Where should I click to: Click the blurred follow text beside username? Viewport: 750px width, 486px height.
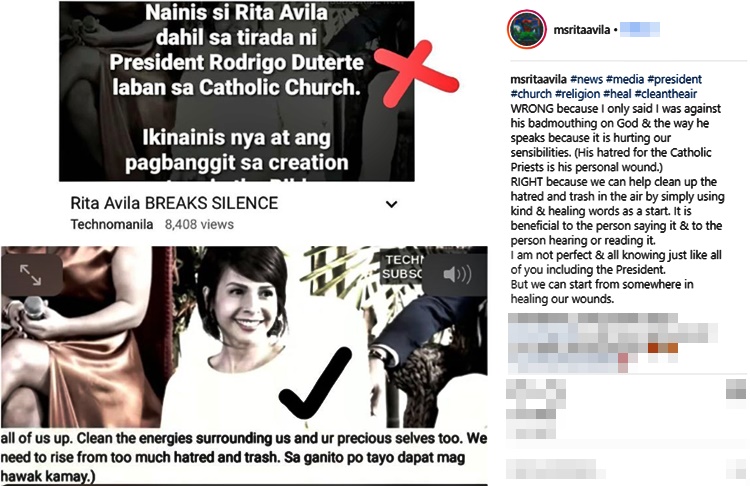640,30
